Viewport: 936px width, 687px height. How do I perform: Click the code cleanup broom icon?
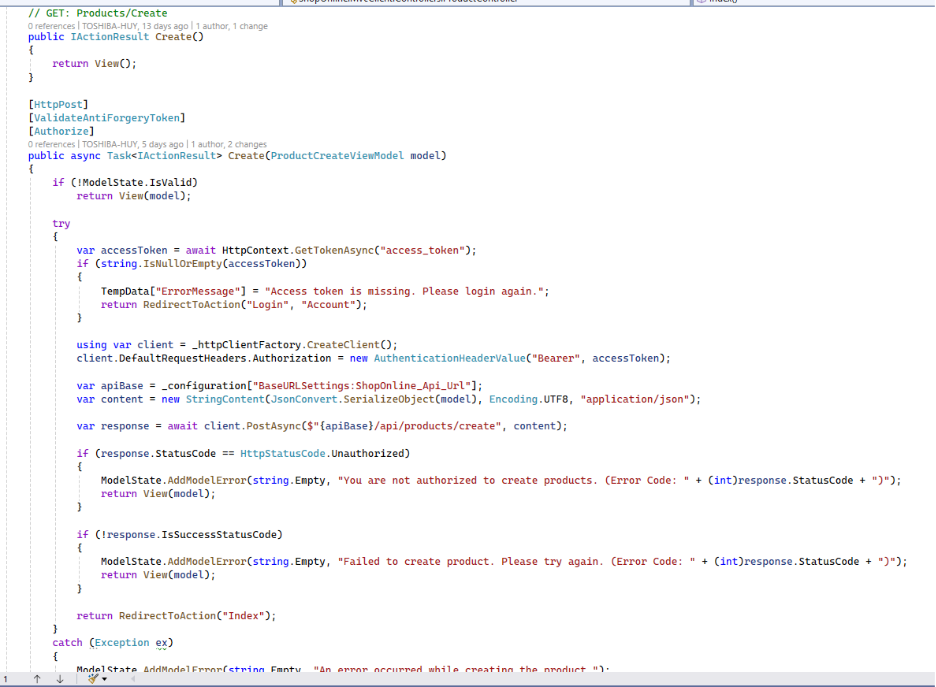point(93,678)
